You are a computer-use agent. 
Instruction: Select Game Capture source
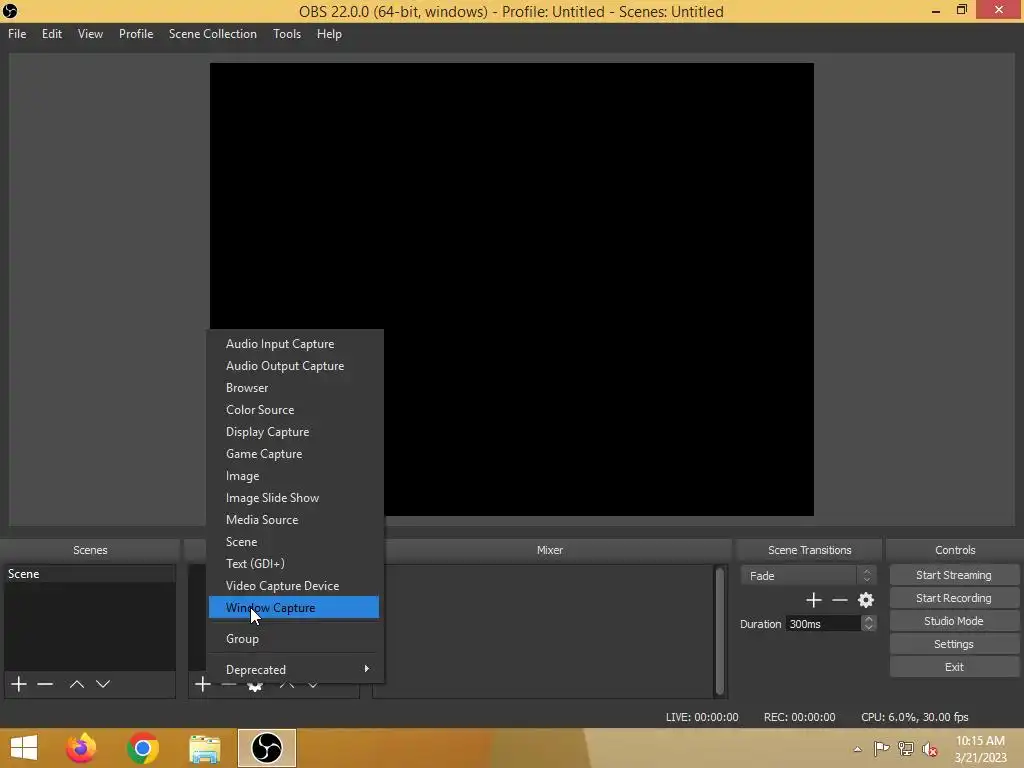coord(293,453)
